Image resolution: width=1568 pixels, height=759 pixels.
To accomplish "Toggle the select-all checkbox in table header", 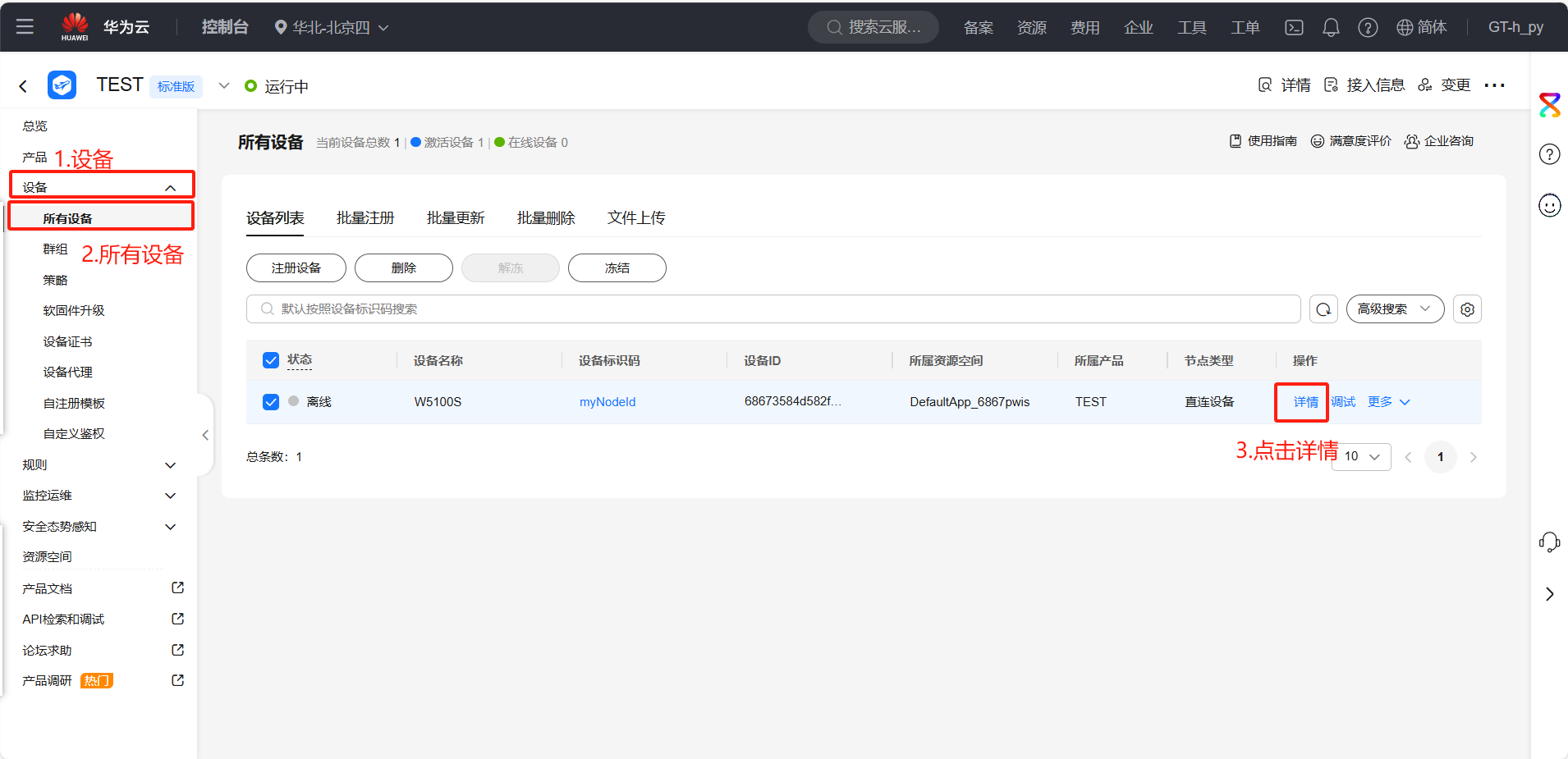I will (271, 360).
